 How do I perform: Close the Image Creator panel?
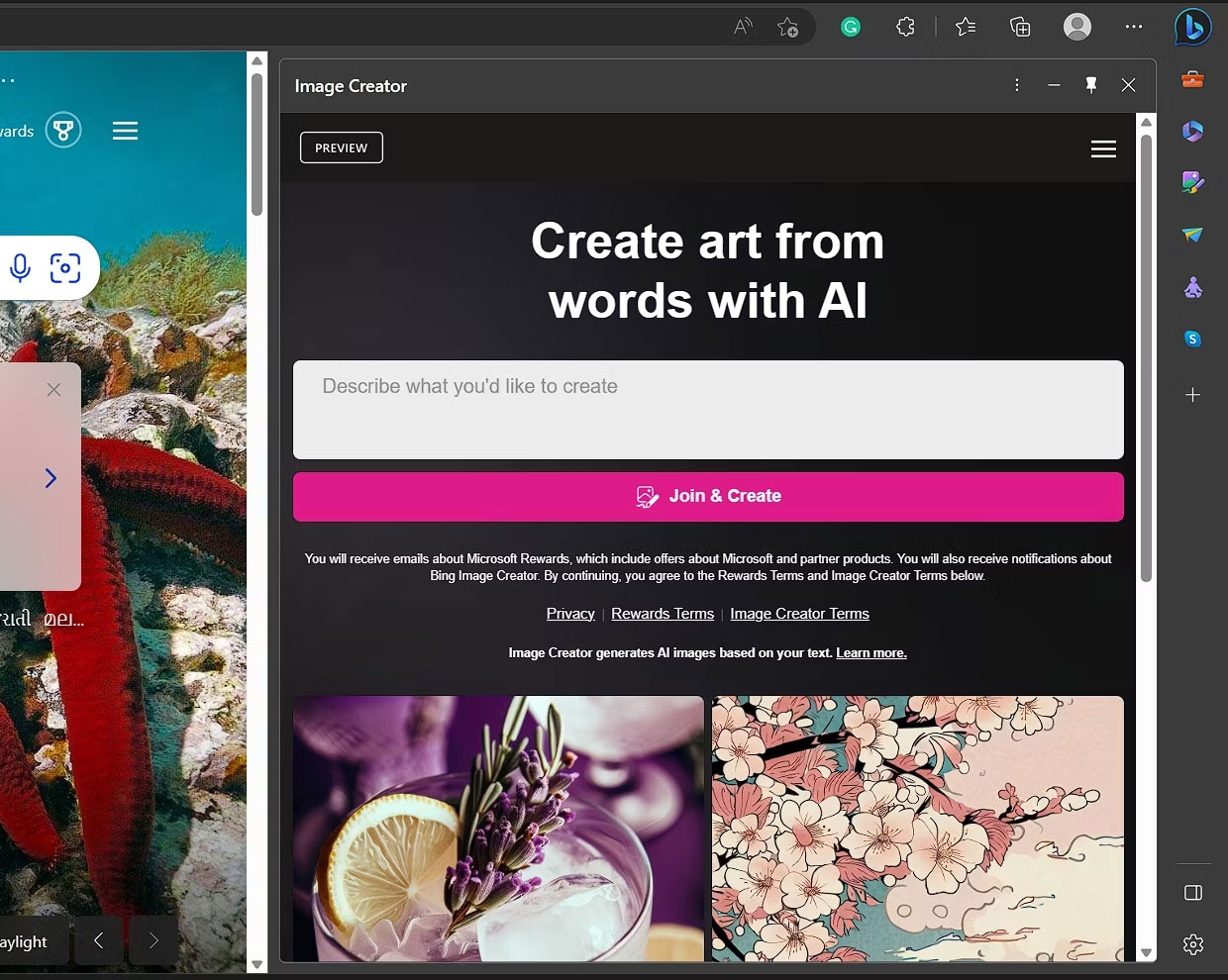(1128, 85)
